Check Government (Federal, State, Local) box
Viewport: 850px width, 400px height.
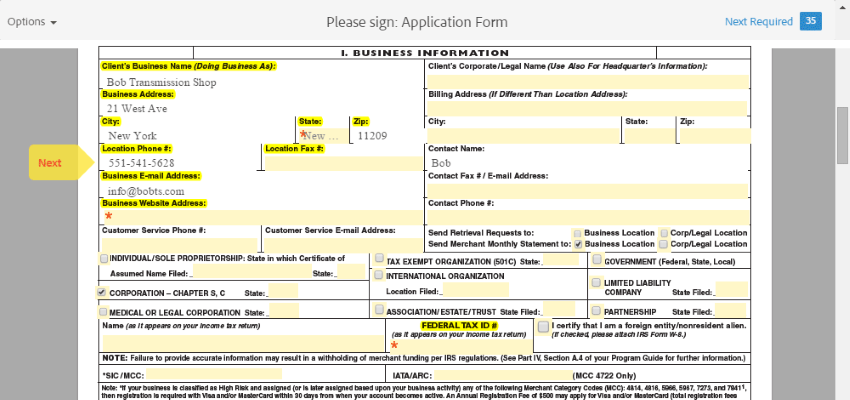[x=597, y=260]
